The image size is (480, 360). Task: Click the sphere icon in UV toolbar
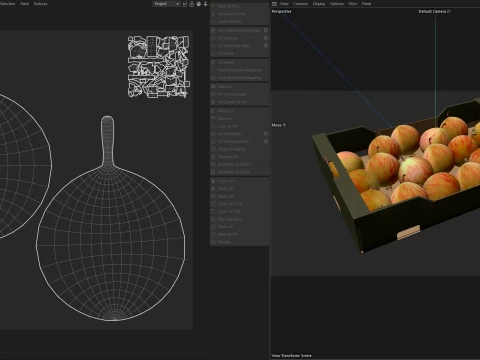click(199, 4)
